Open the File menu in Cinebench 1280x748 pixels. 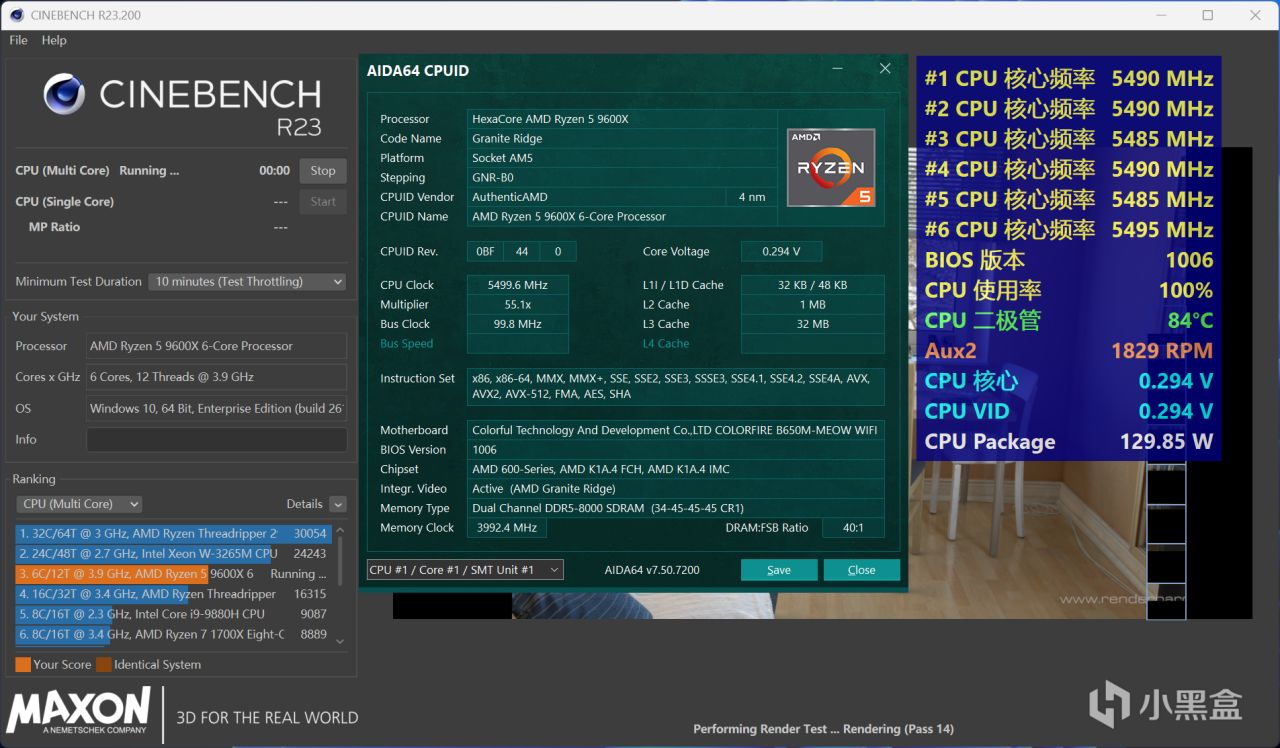click(18, 40)
